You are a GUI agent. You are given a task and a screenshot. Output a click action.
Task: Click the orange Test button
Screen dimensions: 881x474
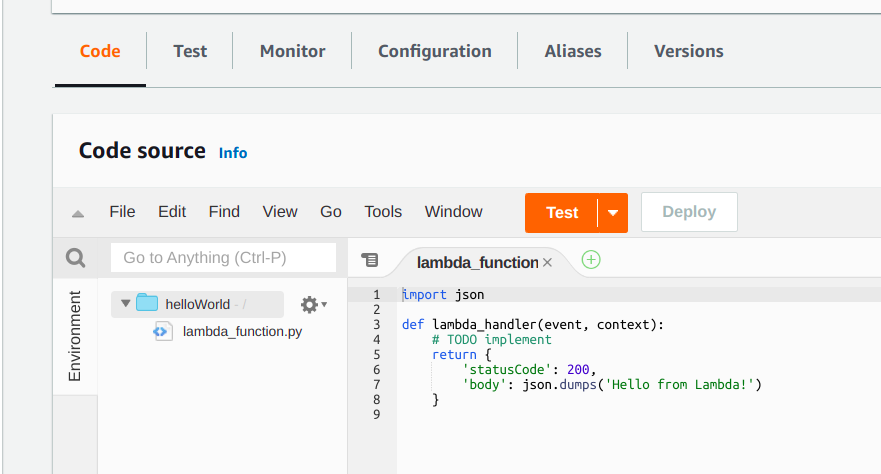562,212
